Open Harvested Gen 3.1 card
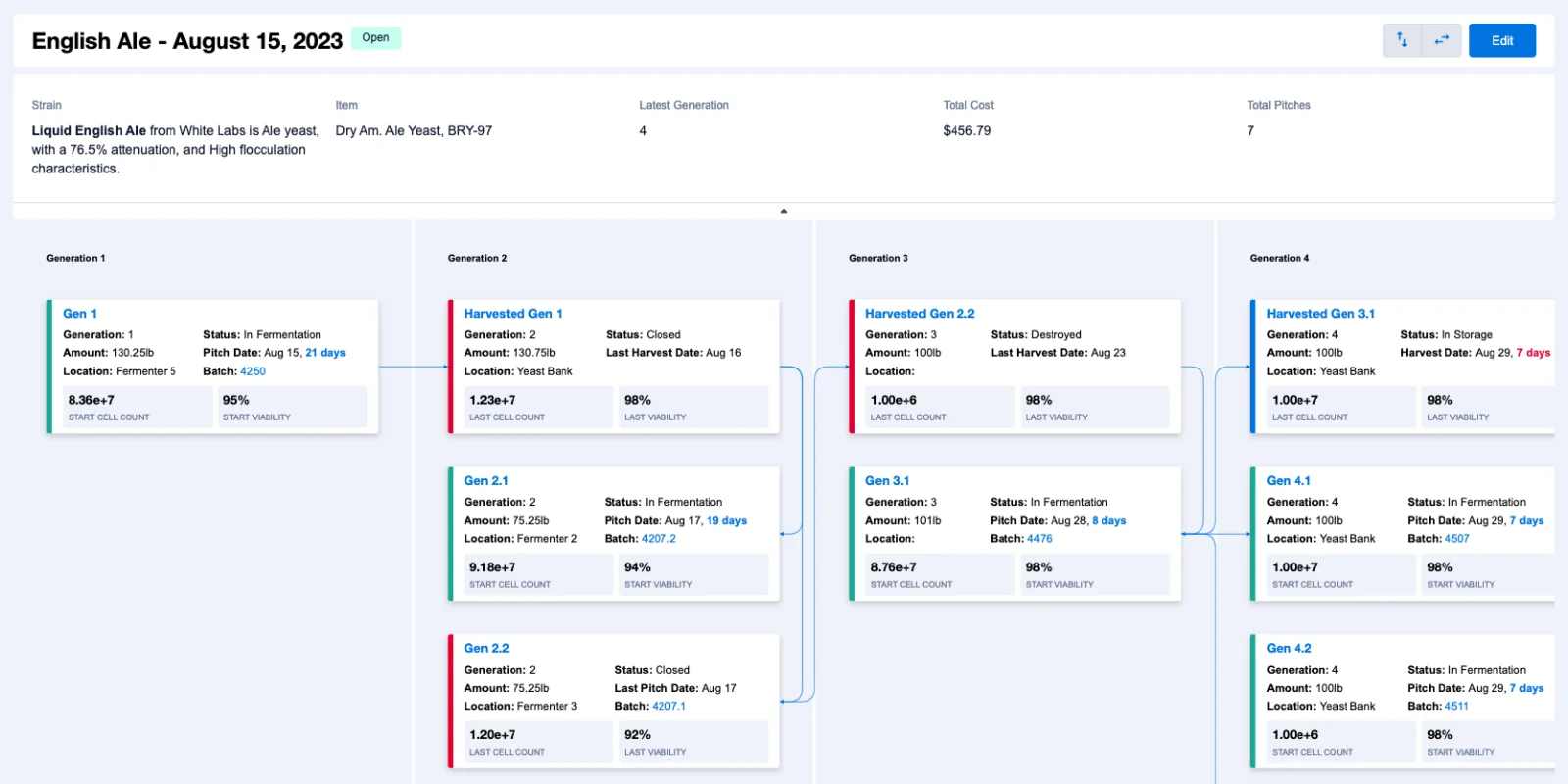1568x784 pixels. pyautogui.click(x=1320, y=314)
